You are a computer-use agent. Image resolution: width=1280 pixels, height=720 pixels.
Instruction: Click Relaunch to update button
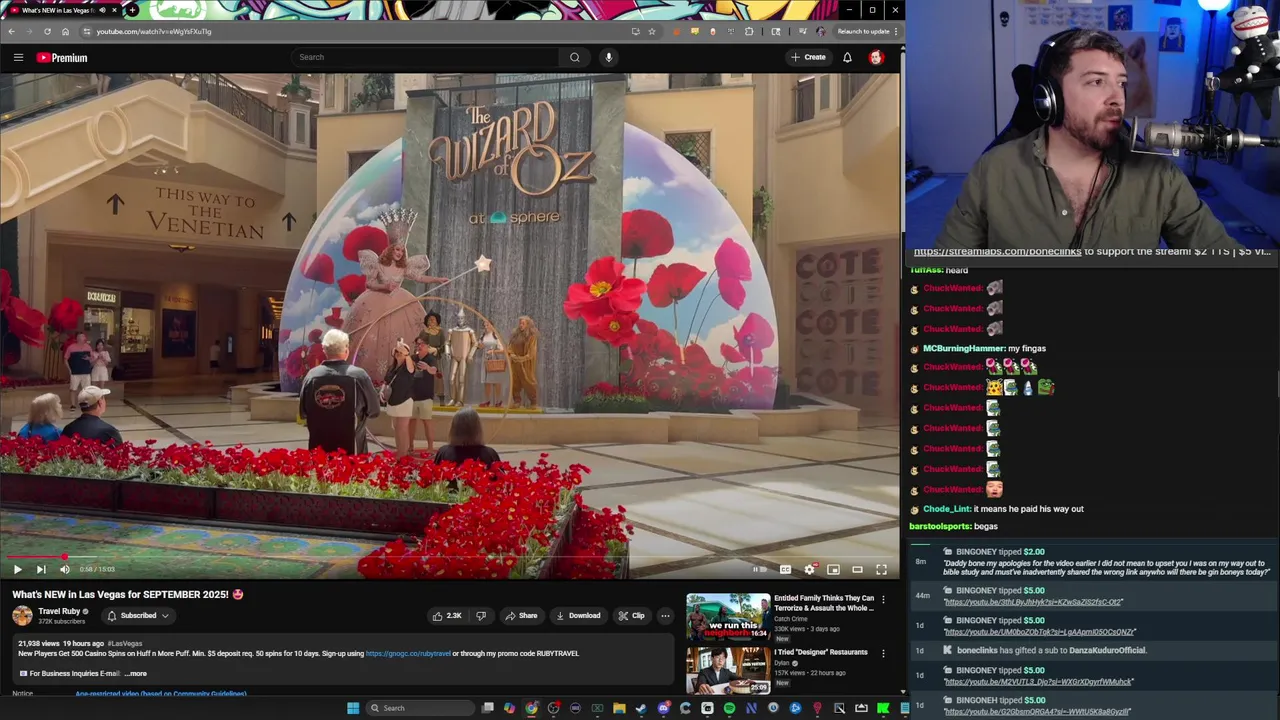[x=863, y=31]
